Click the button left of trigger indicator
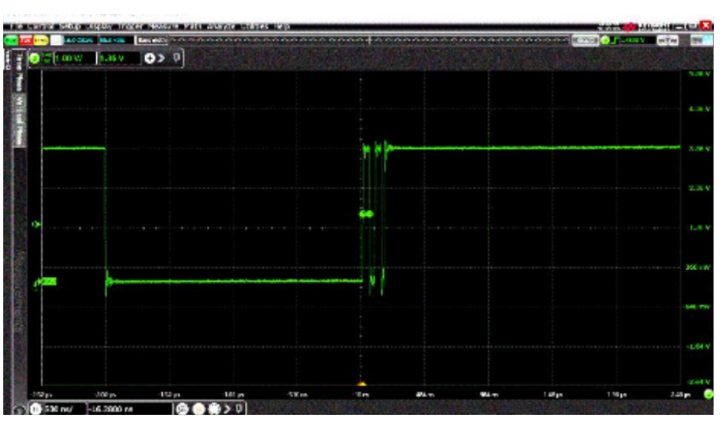Screen dimensions: 724x425 click(585, 41)
